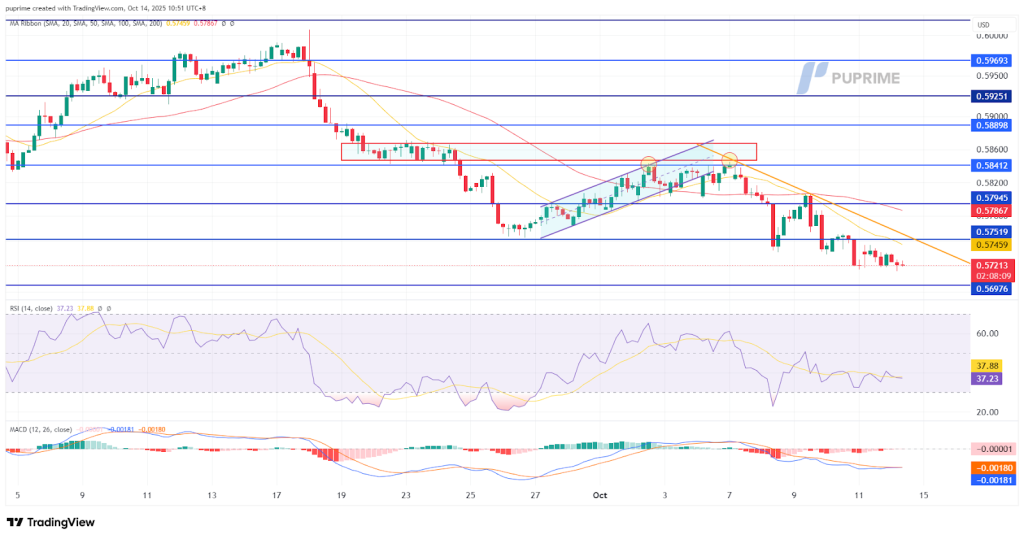Select the MACD (12, 26, close) legend

pos(42,428)
